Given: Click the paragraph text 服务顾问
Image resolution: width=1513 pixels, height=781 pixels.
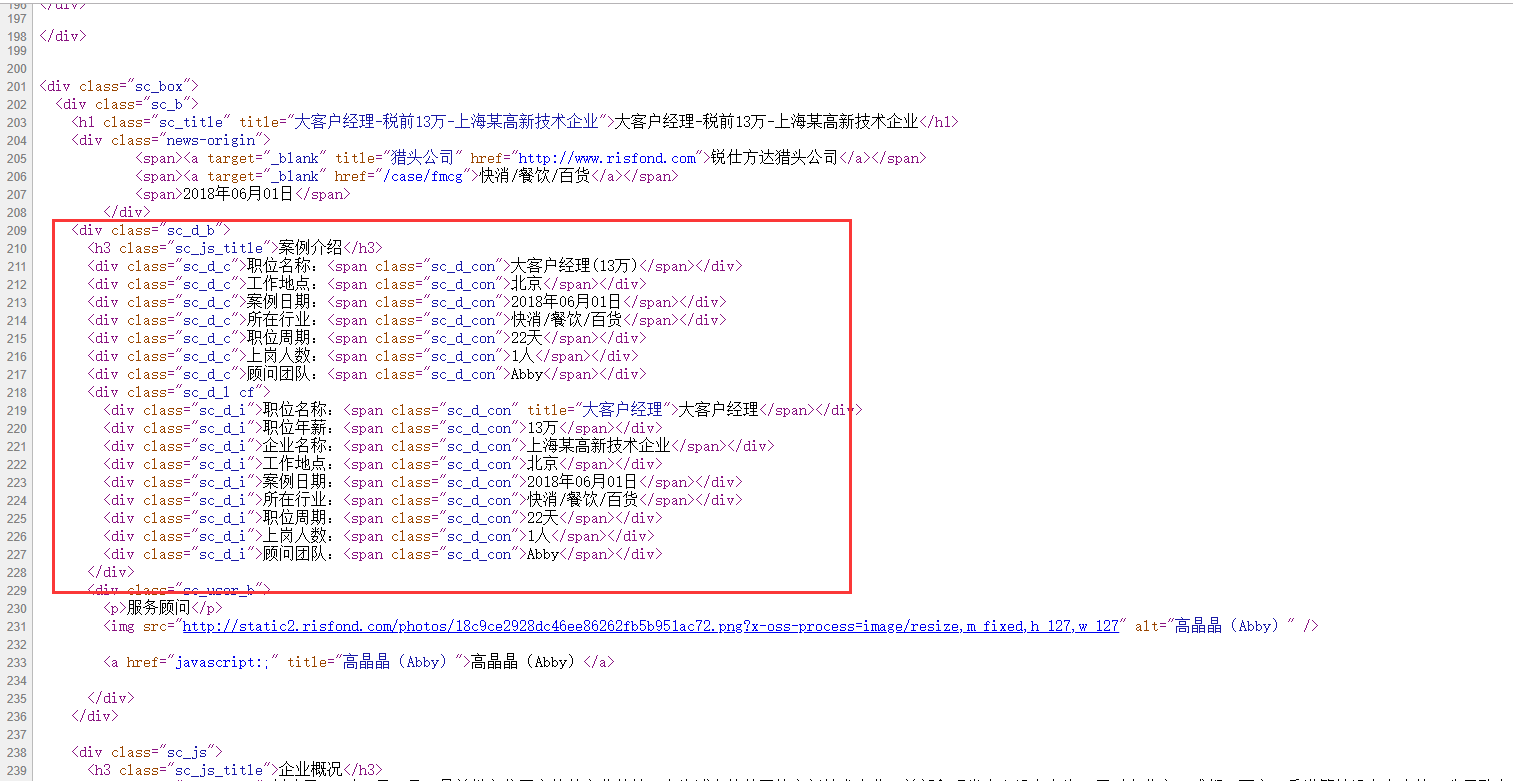Looking at the screenshot, I should (158, 608).
